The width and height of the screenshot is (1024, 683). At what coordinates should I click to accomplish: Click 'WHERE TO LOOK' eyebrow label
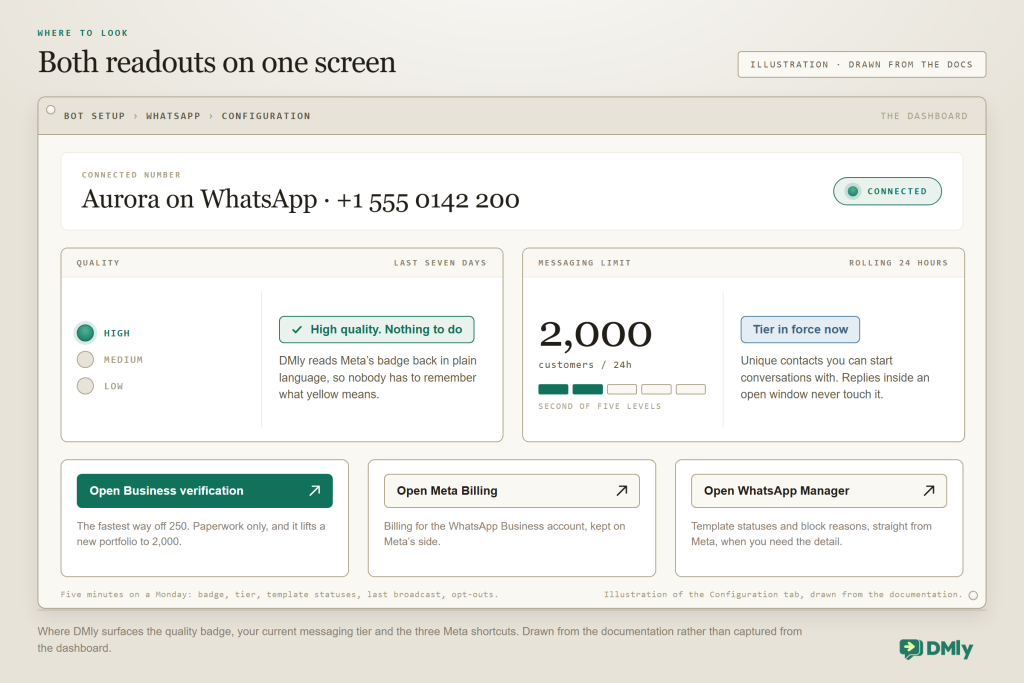click(83, 33)
